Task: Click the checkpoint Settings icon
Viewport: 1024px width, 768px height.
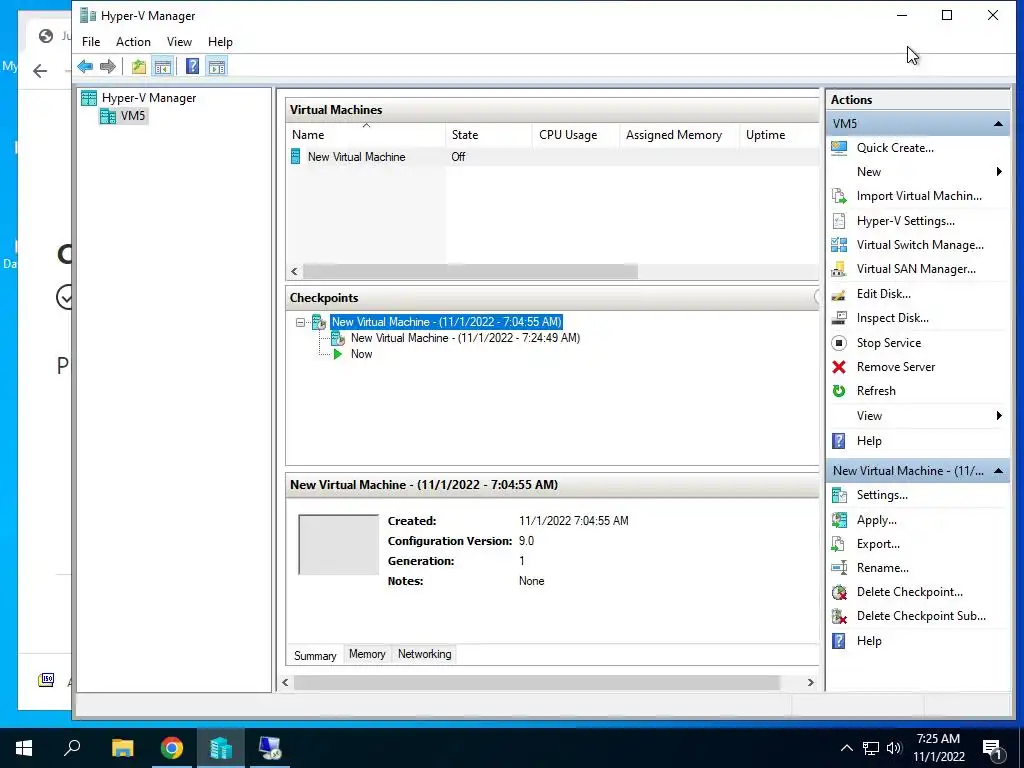Action: [x=839, y=495]
